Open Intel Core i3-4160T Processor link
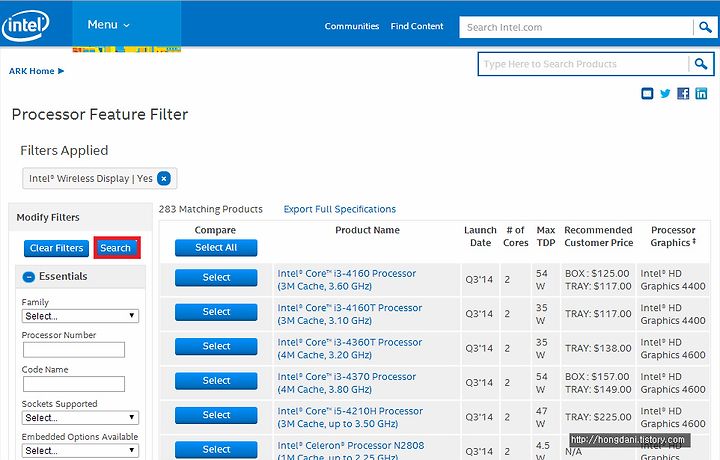The width and height of the screenshot is (720, 460). pos(349,314)
